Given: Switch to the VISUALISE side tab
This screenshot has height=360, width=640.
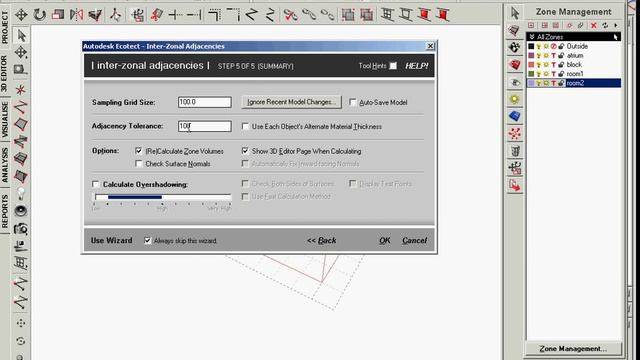Looking at the screenshot, I should [x=4, y=120].
